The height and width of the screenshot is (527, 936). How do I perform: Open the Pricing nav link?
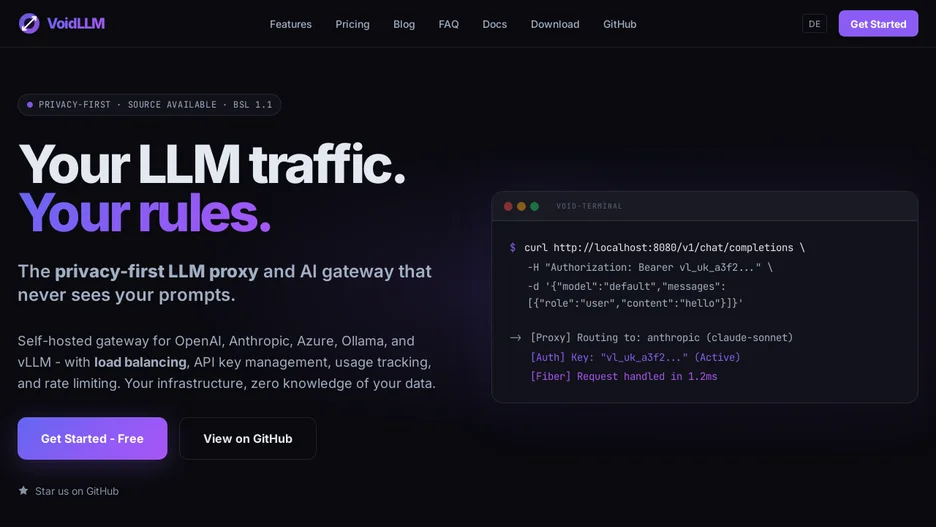[352, 24]
